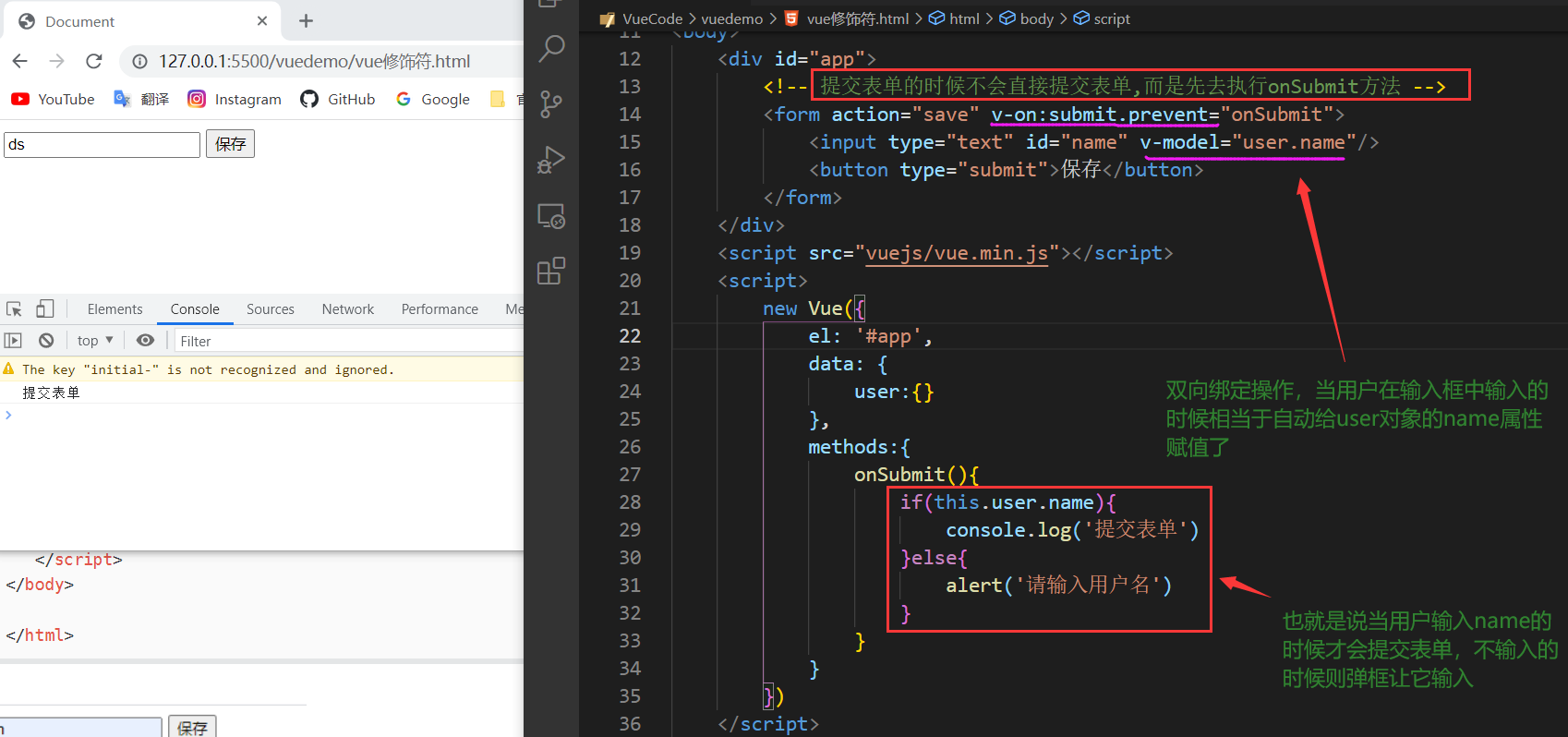This screenshot has width=1568, height=737.
Task: Click the el: '#app' code on line 22
Action: (870, 336)
